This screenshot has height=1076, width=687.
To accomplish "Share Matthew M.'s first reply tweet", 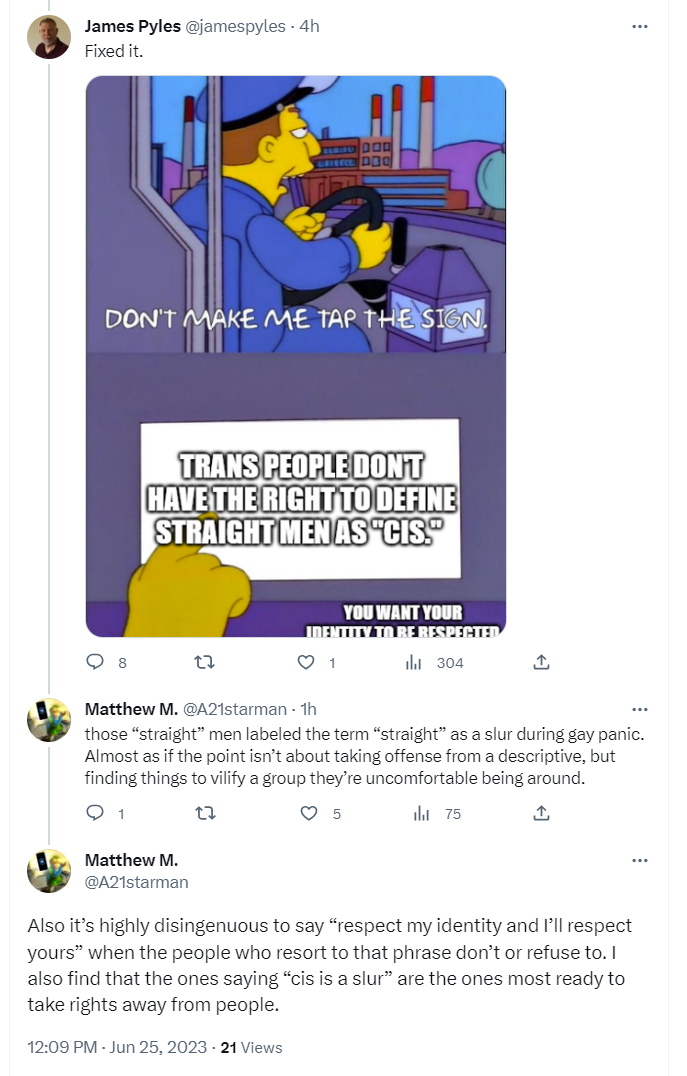I will click(541, 813).
